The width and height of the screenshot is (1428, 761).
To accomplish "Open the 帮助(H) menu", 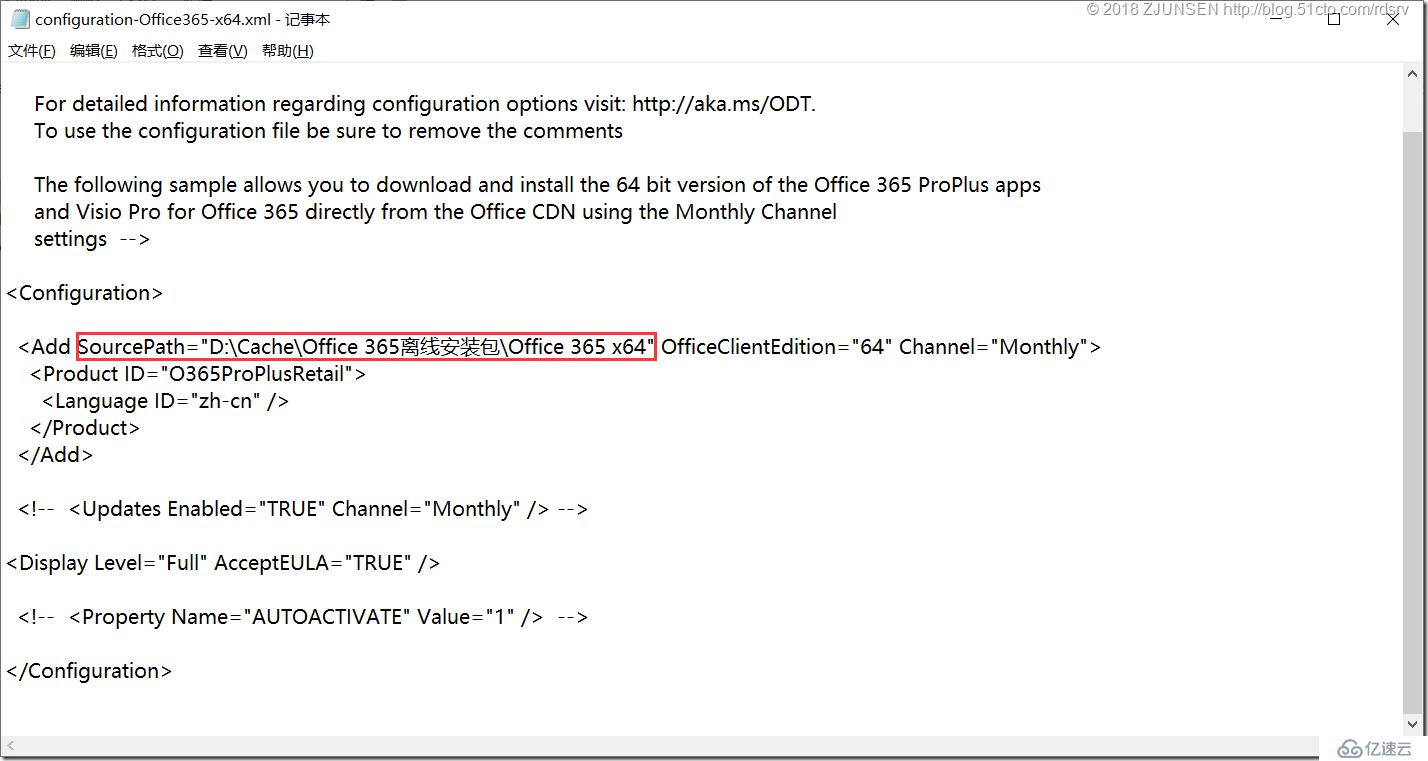I will 288,51.
